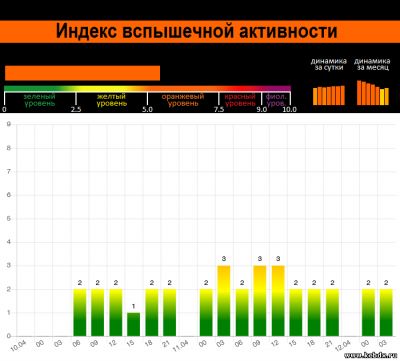Click the 'динамика за сутки' mini chart

[x=329, y=95]
